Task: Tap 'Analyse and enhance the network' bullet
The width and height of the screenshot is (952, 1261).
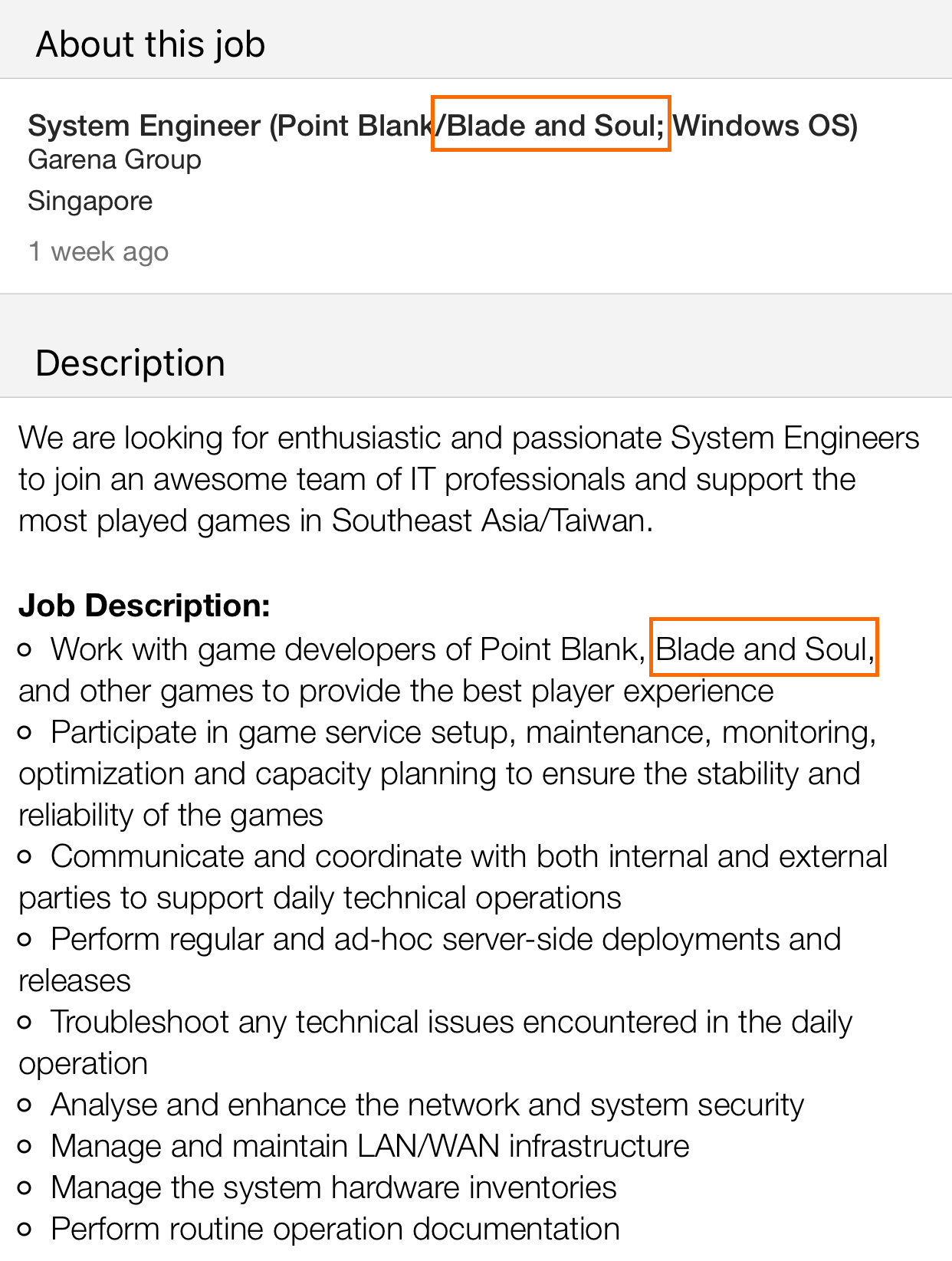Action: pyautogui.click(x=411, y=1105)
